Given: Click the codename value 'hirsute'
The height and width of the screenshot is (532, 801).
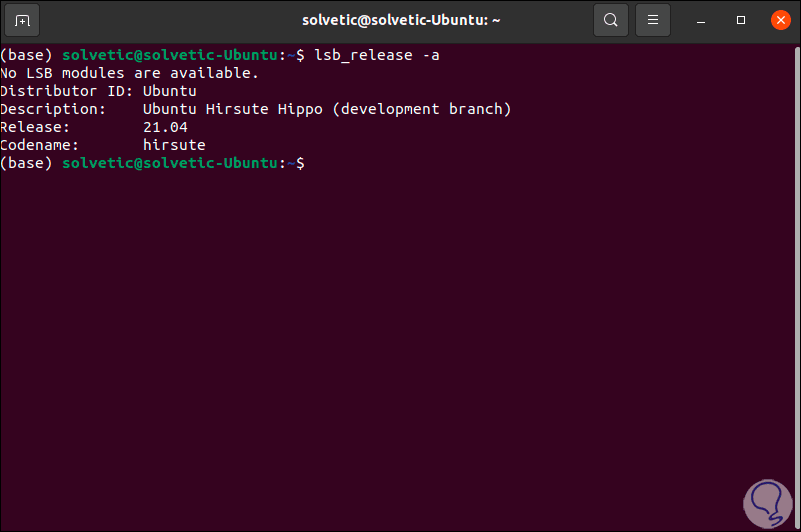Looking at the screenshot, I should tap(174, 145).
